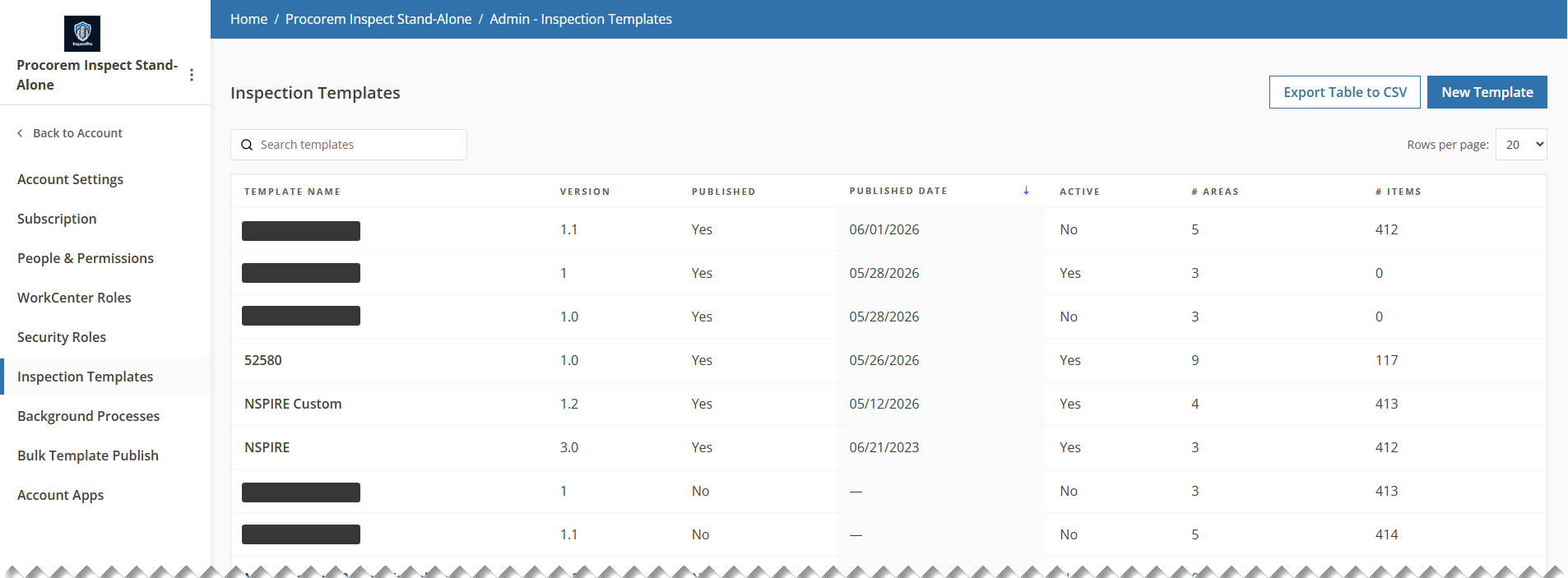Screen dimensions: 1568x578
Task: Open Account Settings in the sidebar
Action: (70, 179)
